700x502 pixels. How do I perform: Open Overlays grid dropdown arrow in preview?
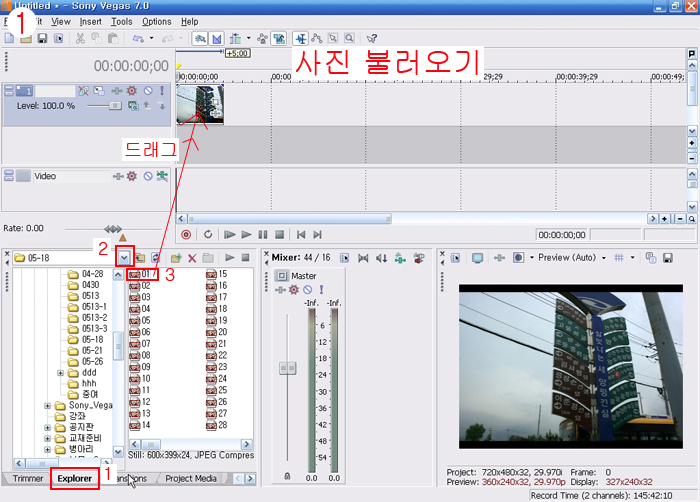click(632, 258)
